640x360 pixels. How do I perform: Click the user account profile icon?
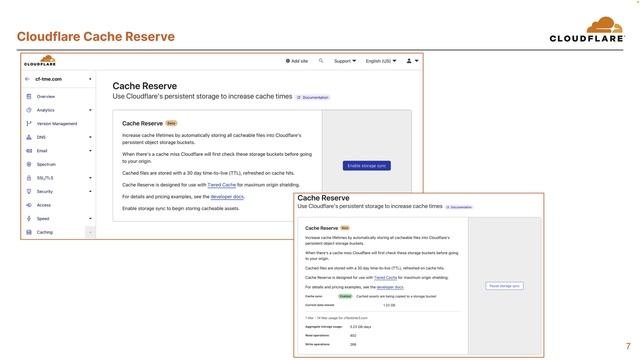point(409,61)
